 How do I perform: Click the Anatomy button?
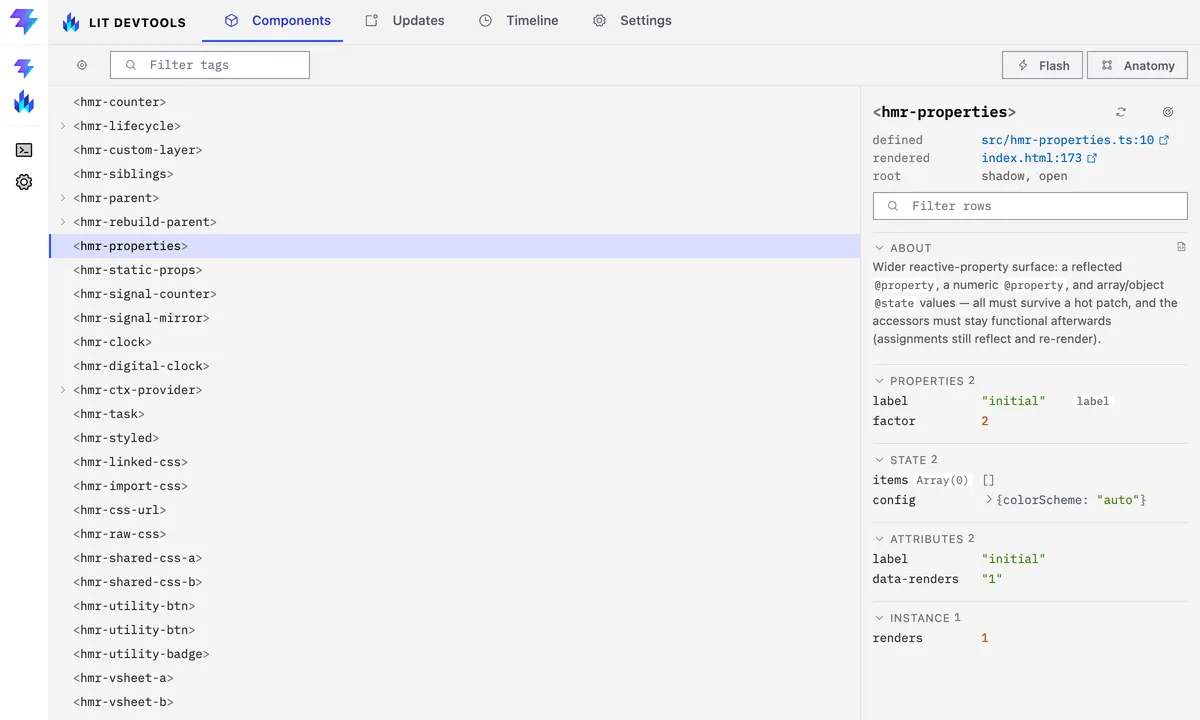(1137, 65)
